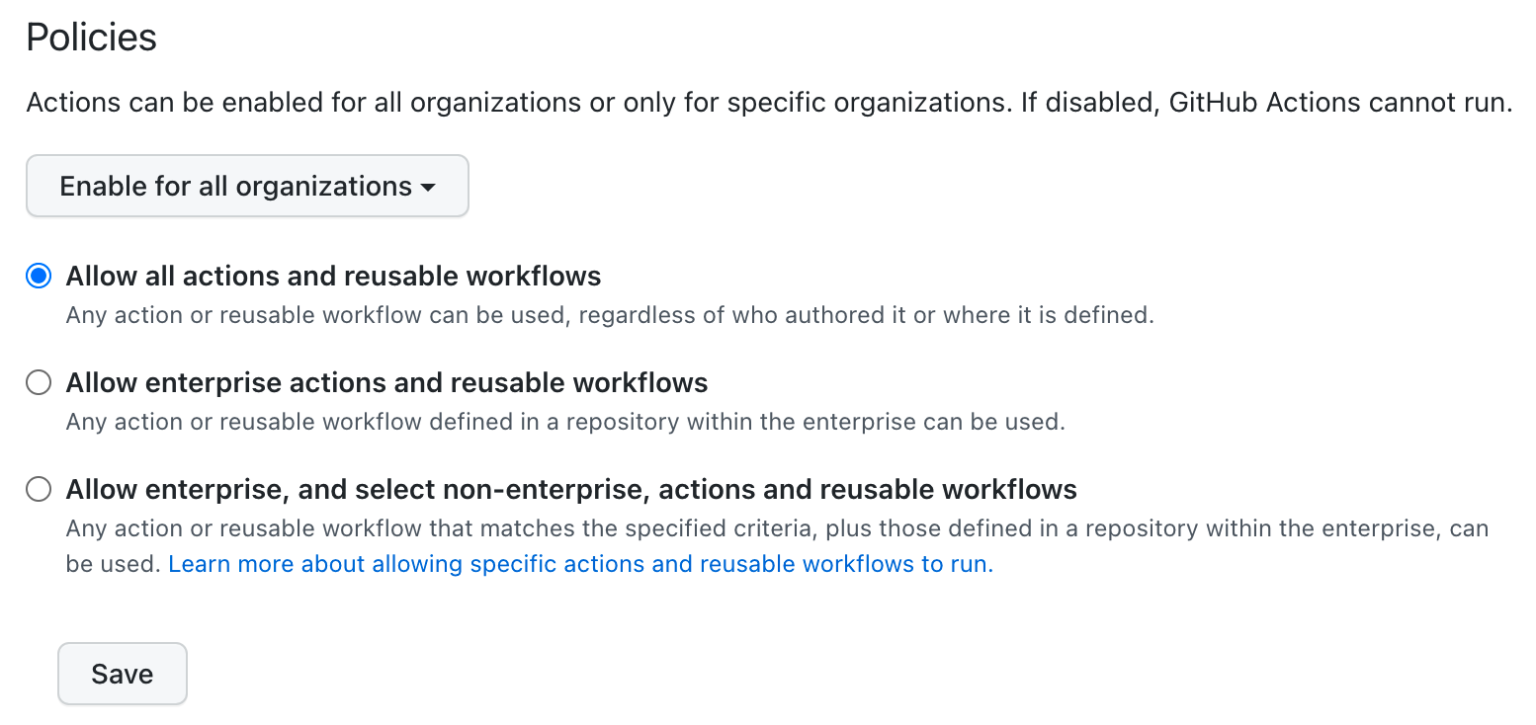This screenshot has height=725, width=1536.
Task: Click the select non-enterprise workflows option label
Action: point(570,489)
